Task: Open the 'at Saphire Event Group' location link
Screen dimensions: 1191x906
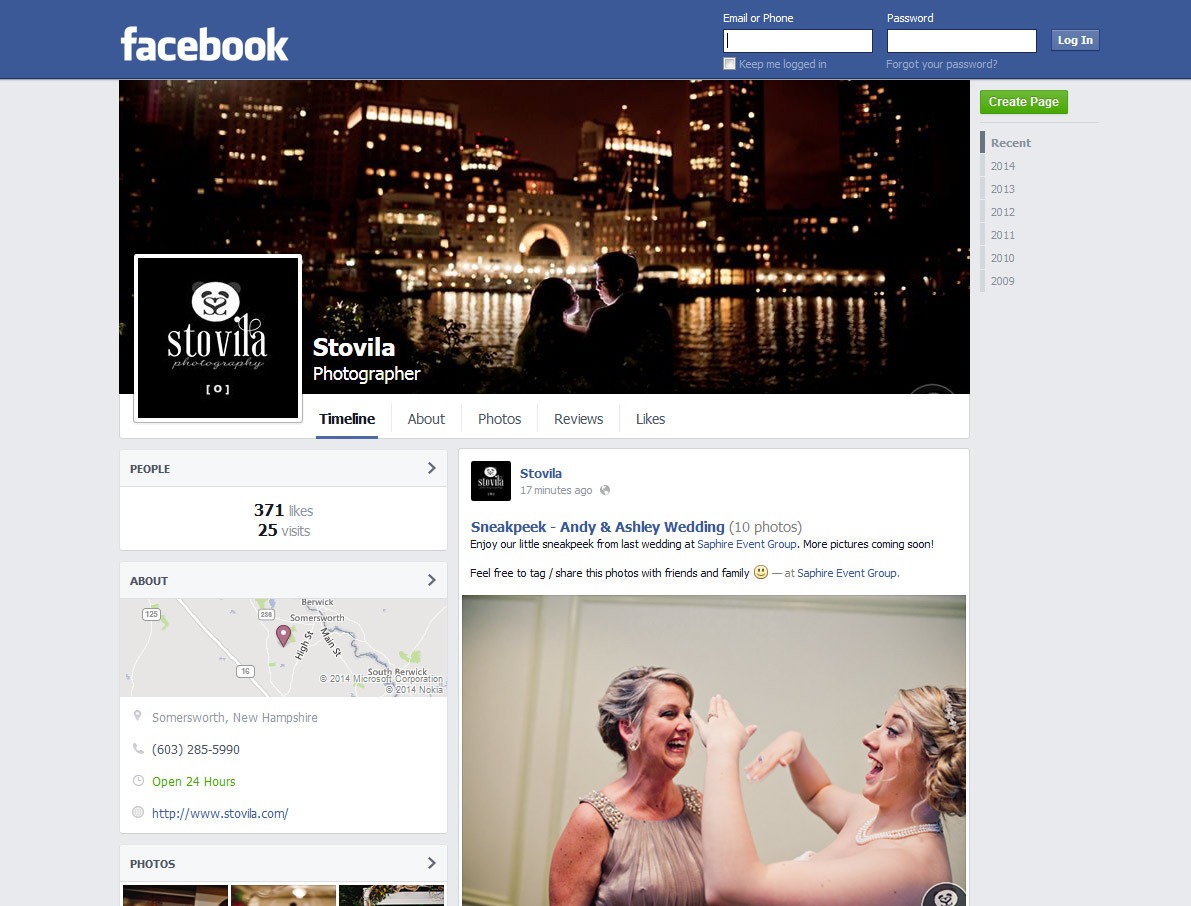Action: pos(847,573)
